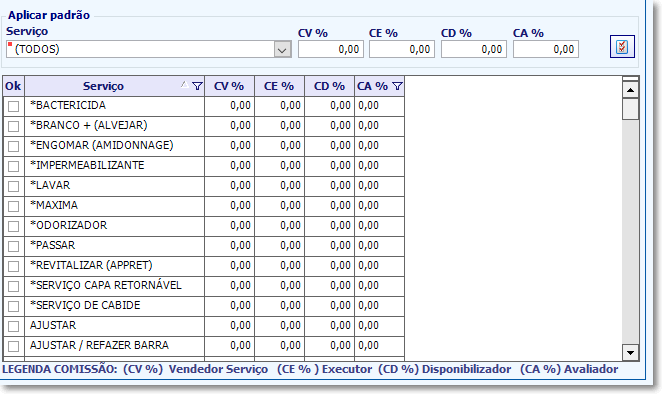
Task: Click the filter icon in CA % column header
Action: tap(397, 86)
